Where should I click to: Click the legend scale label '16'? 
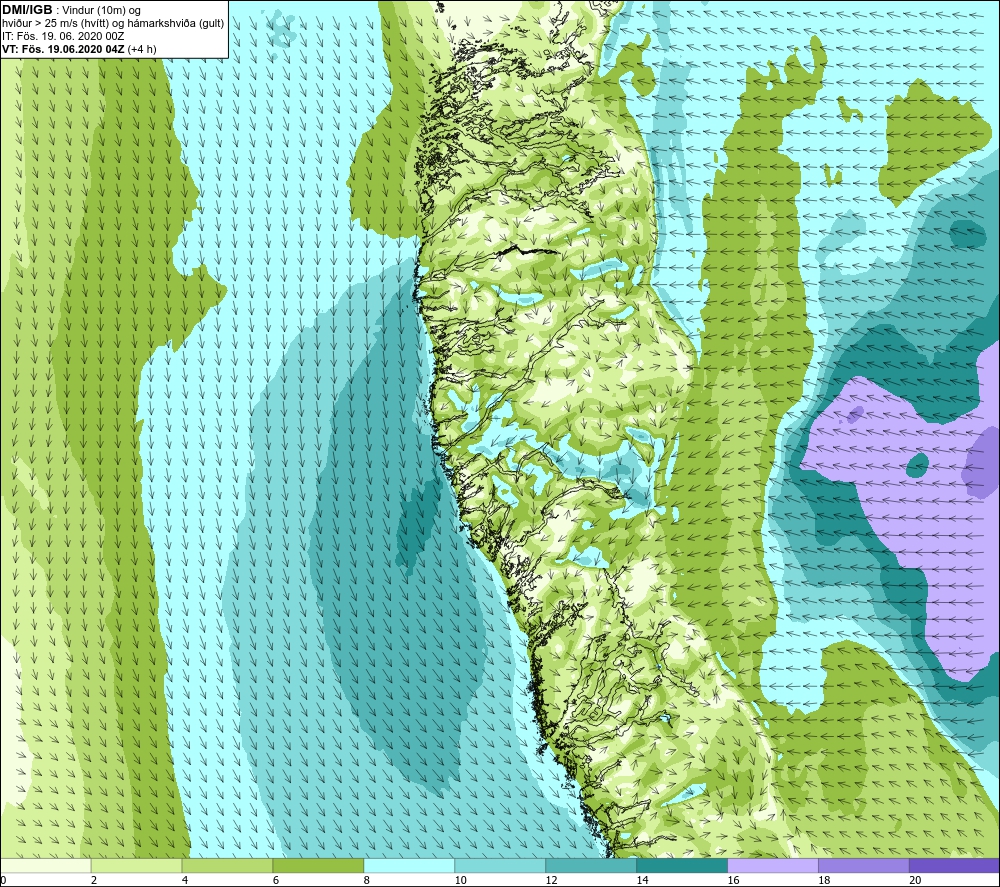(733, 880)
